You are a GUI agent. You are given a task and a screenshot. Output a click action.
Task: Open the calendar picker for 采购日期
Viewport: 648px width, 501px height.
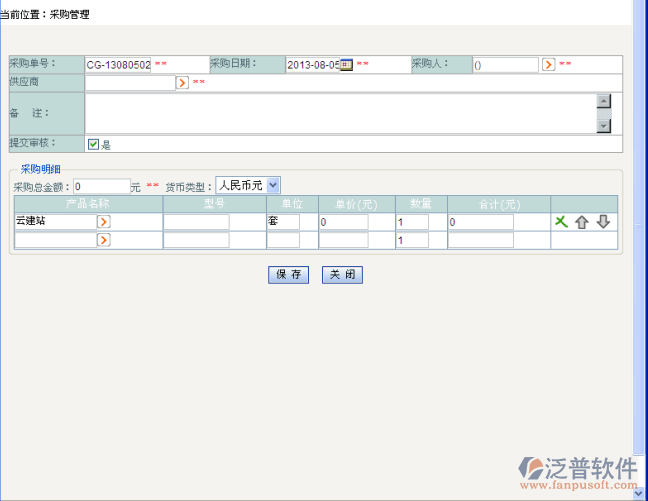tap(346, 65)
